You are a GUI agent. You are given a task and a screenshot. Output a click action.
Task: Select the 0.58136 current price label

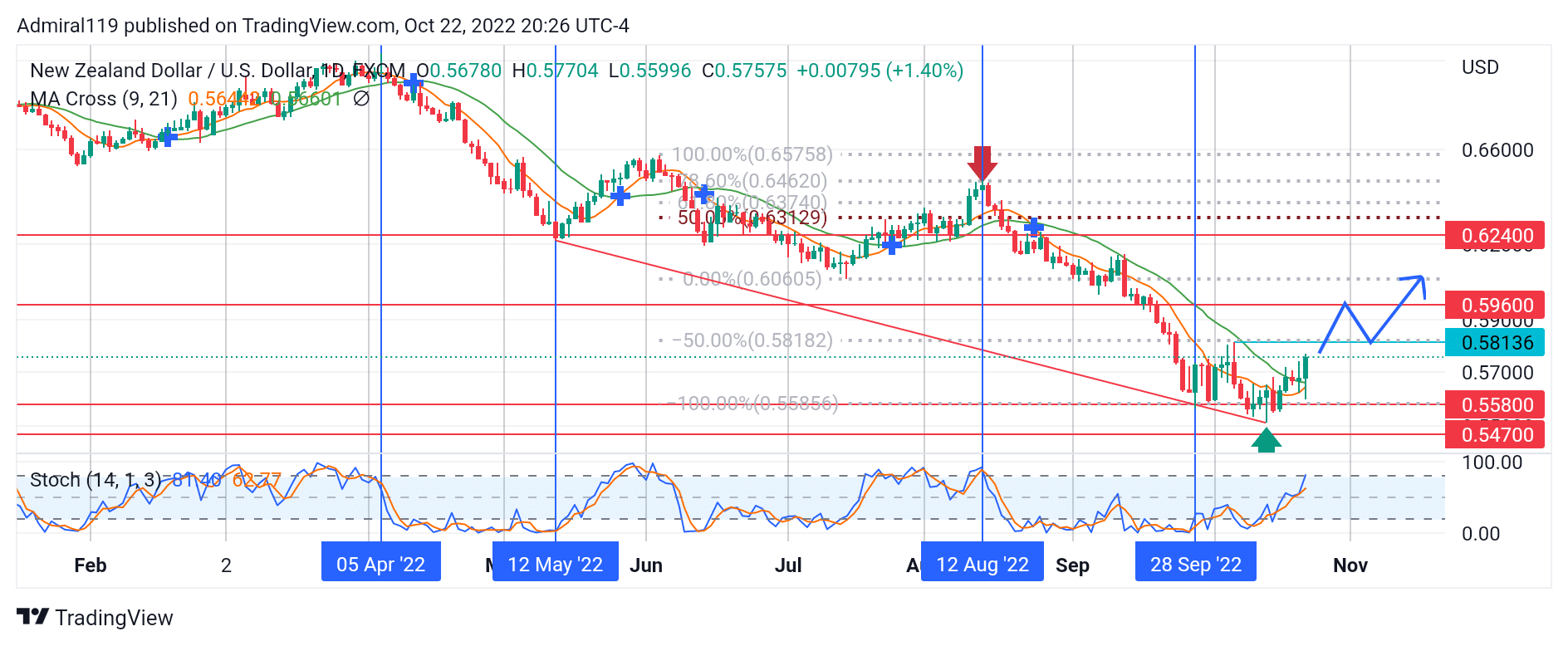[x=1495, y=342]
